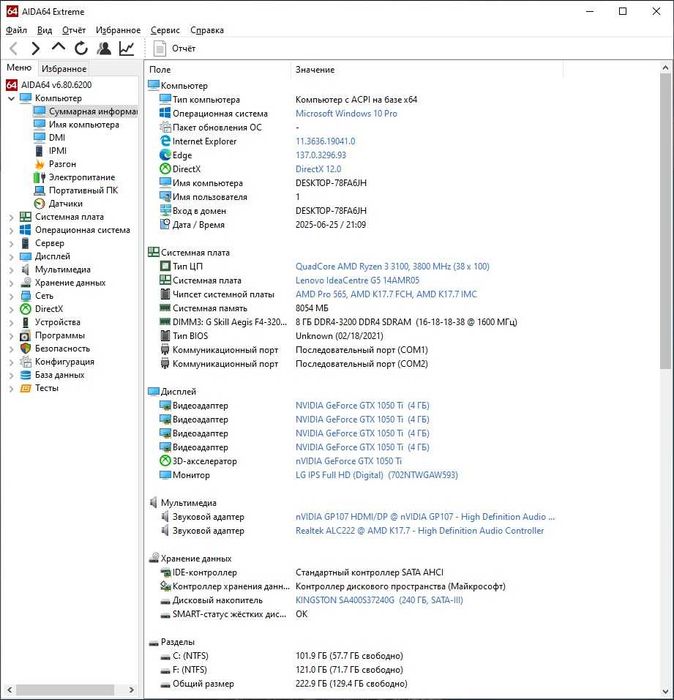674x700 pixels.
Task: Click the Тип ЦП processor icon
Action: [165, 266]
